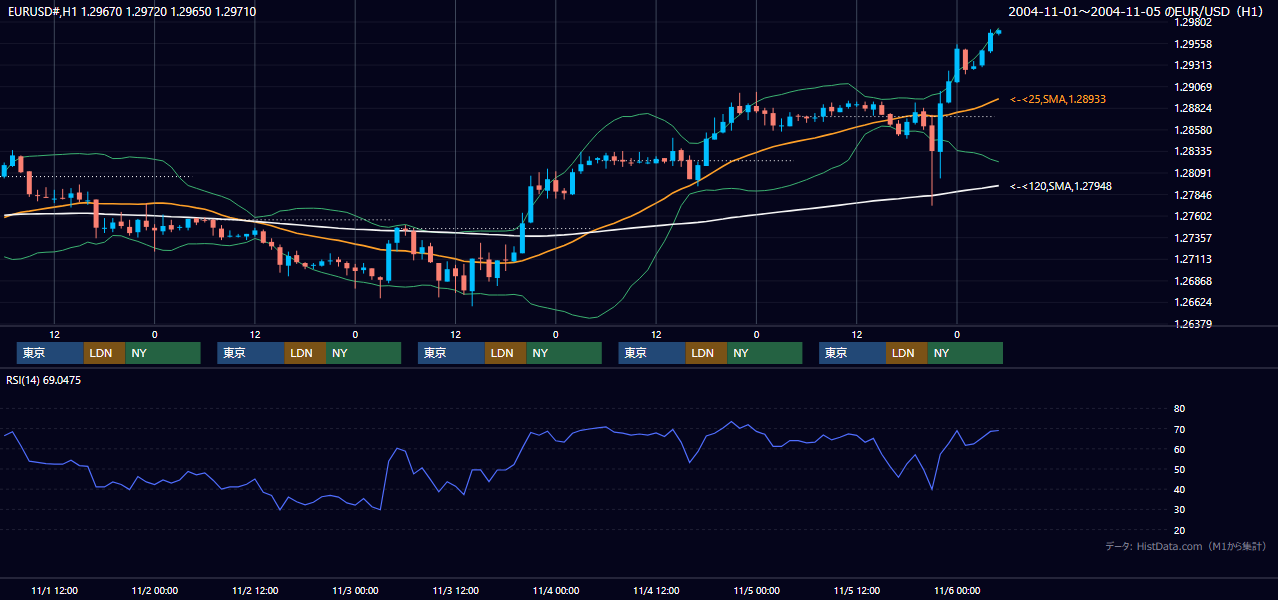Click the 1.26868 price axis value
Viewport: 1278px width, 600px height.
(1193, 281)
